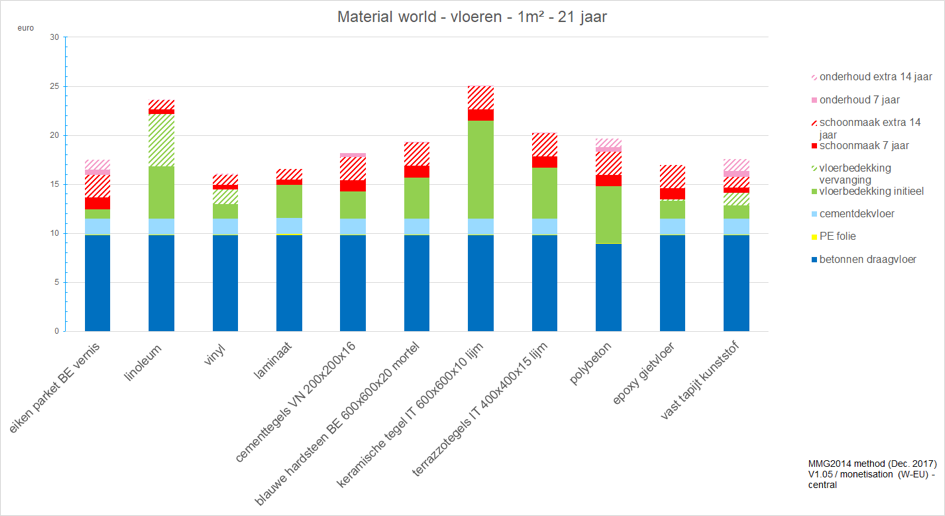This screenshot has height=516, width=945.
Task: Select legend swatch for onderhoud 7 jaar
Action: tap(814, 100)
